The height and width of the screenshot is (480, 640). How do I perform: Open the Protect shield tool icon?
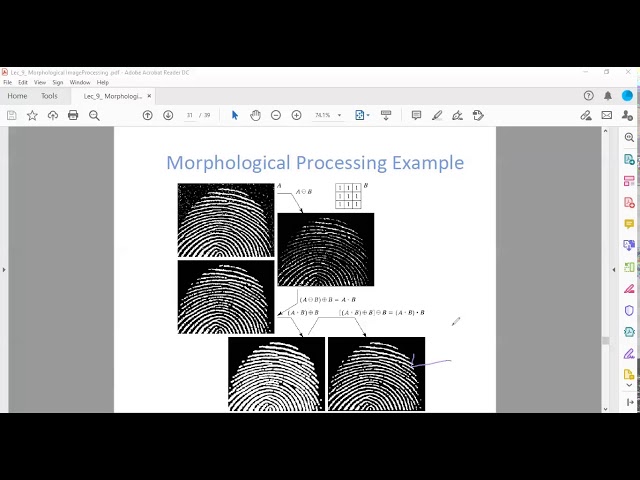(629, 310)
